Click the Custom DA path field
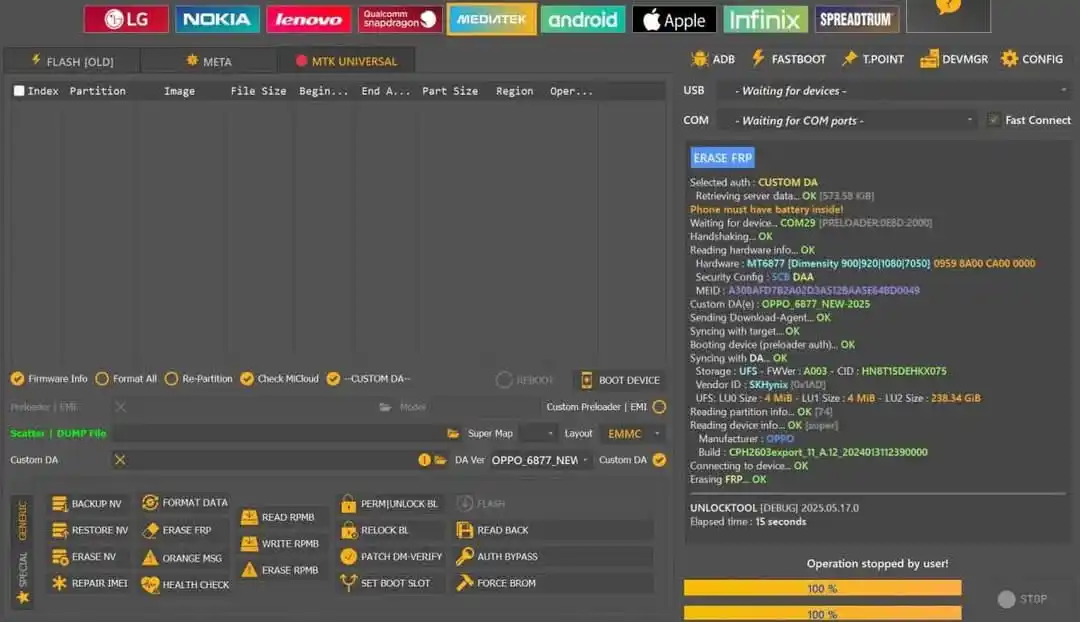The height and width of the screenshot is (622, 1080). click(x=272, y=459)
